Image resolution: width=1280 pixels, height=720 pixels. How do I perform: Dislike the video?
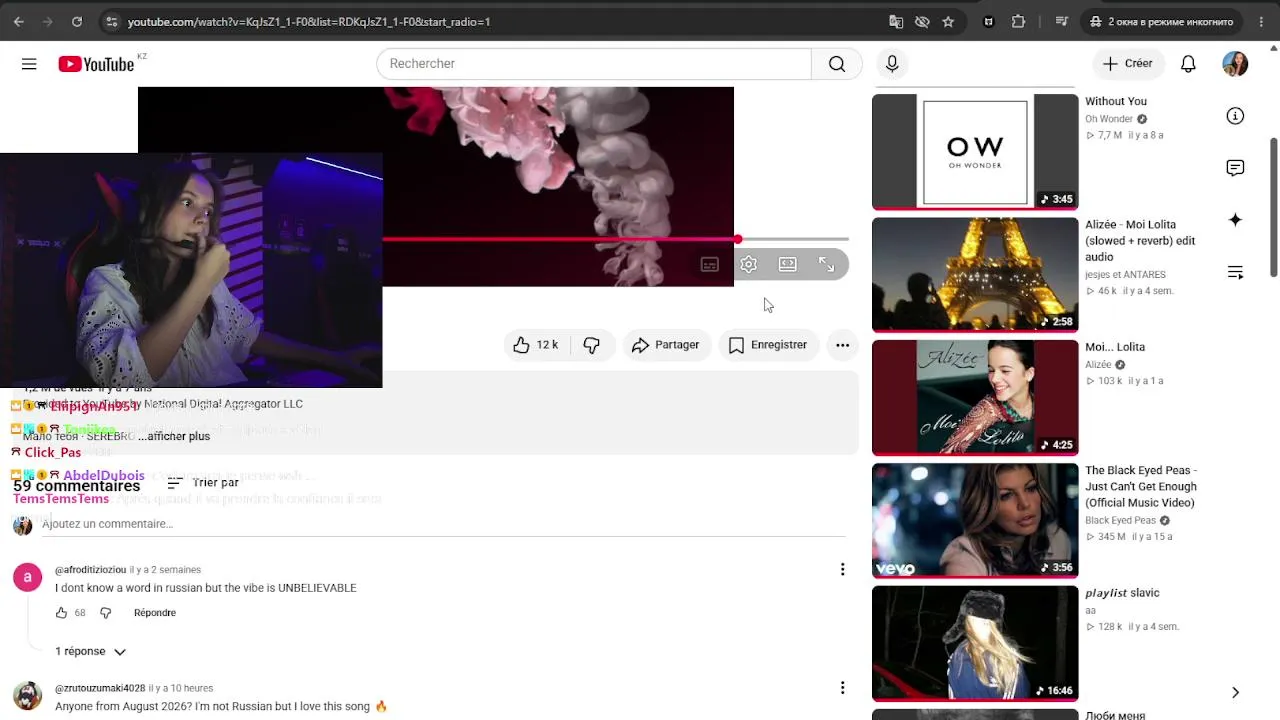(592, 345)
